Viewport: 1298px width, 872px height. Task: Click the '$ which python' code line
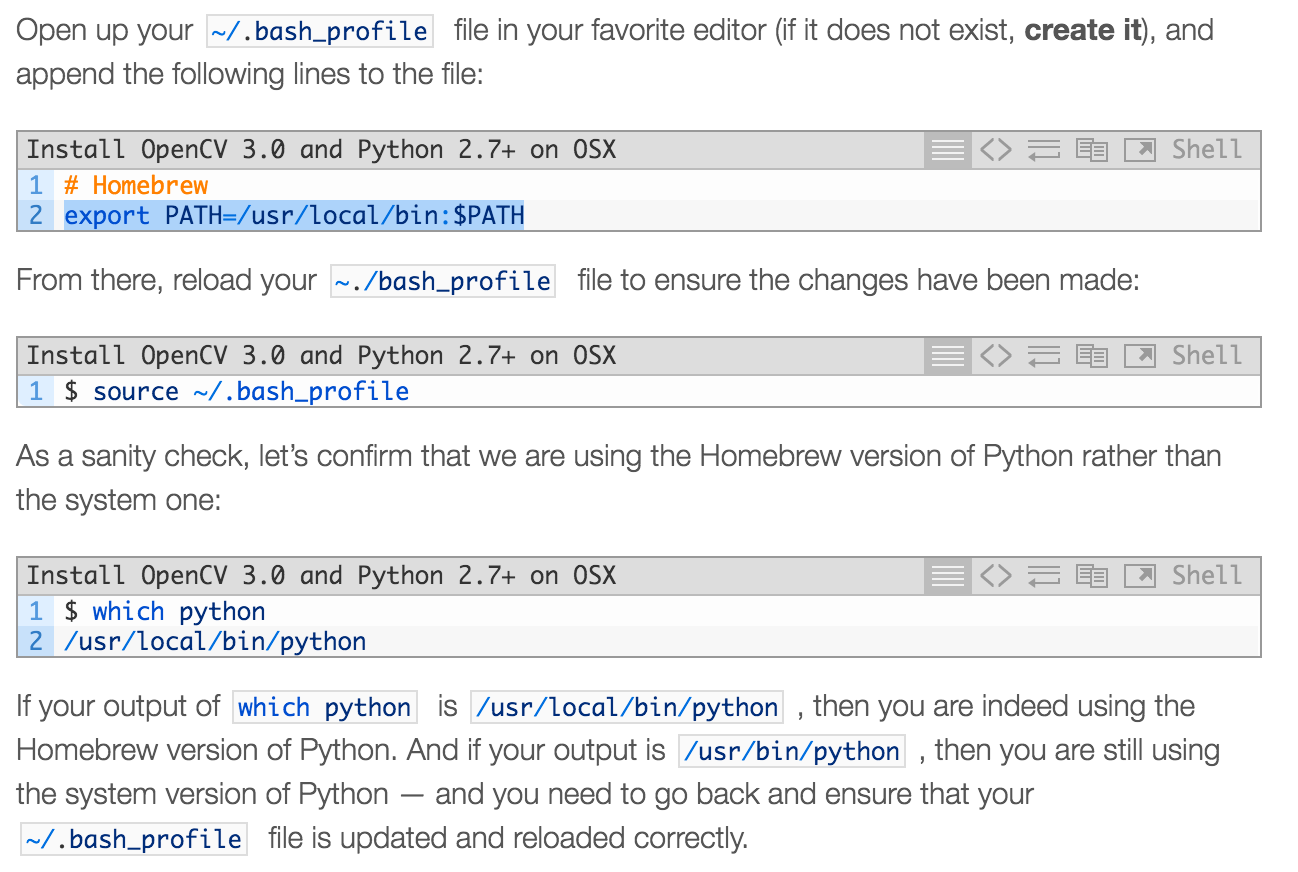(165, 611)
